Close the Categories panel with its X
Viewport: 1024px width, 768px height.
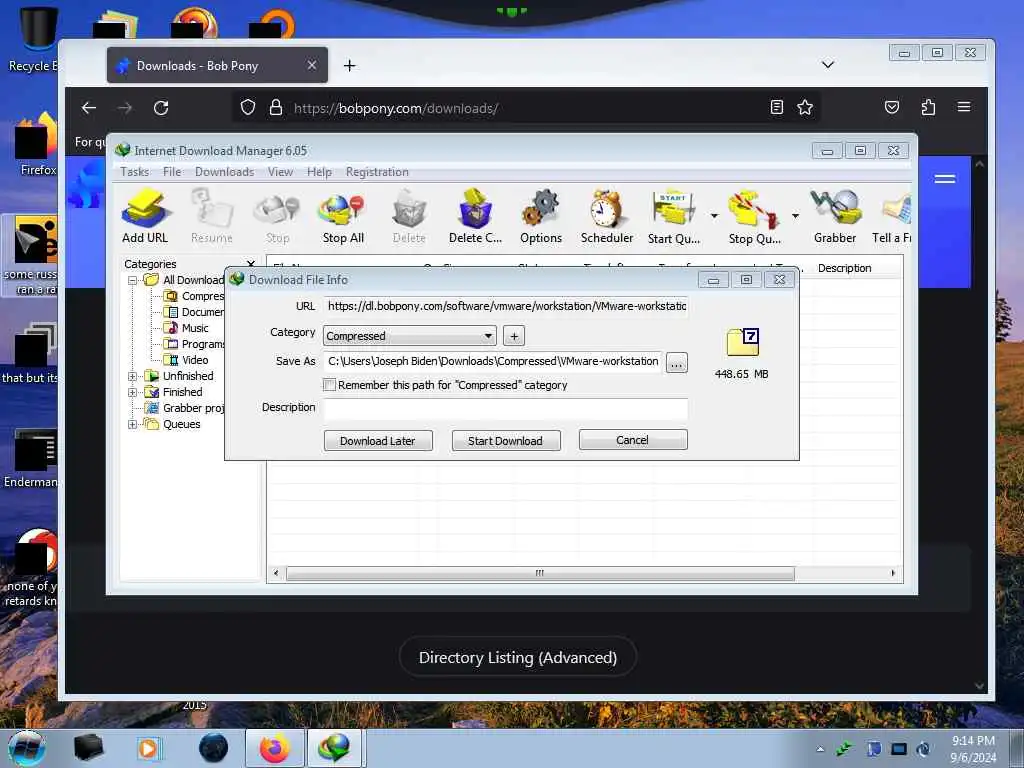251,264
